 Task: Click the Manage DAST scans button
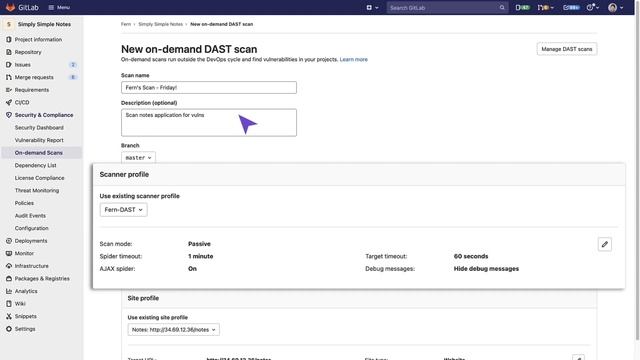pyautogui.click(x=567, y=49)
